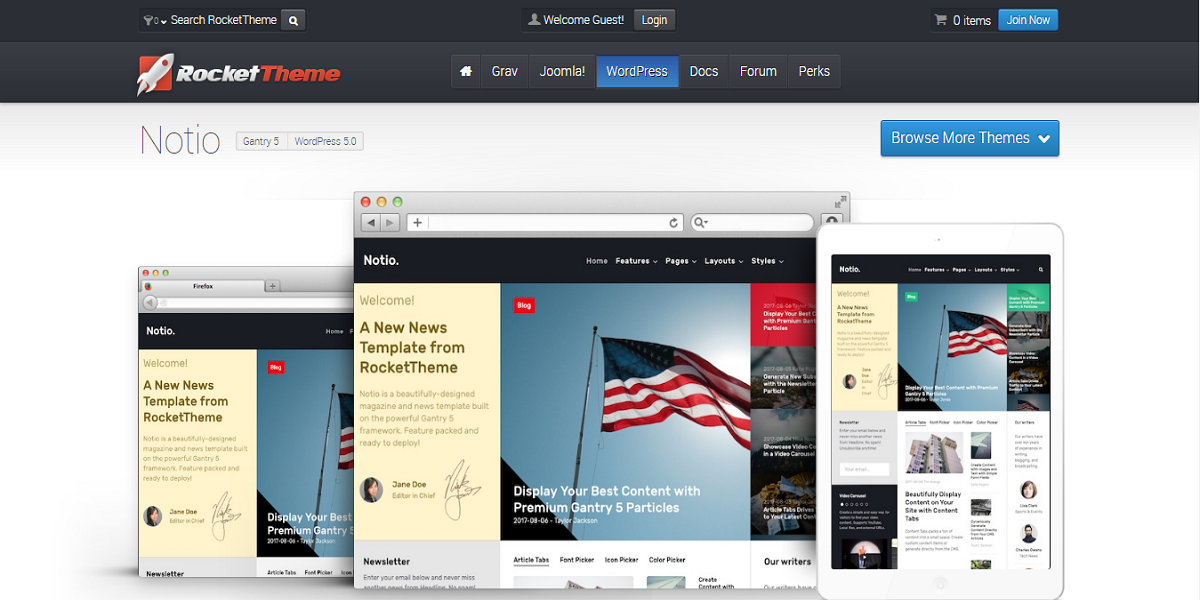Click the center browser plus button
Image resolution: width=1200 pixels, height=600 pixels.
(x=417, y=223)
